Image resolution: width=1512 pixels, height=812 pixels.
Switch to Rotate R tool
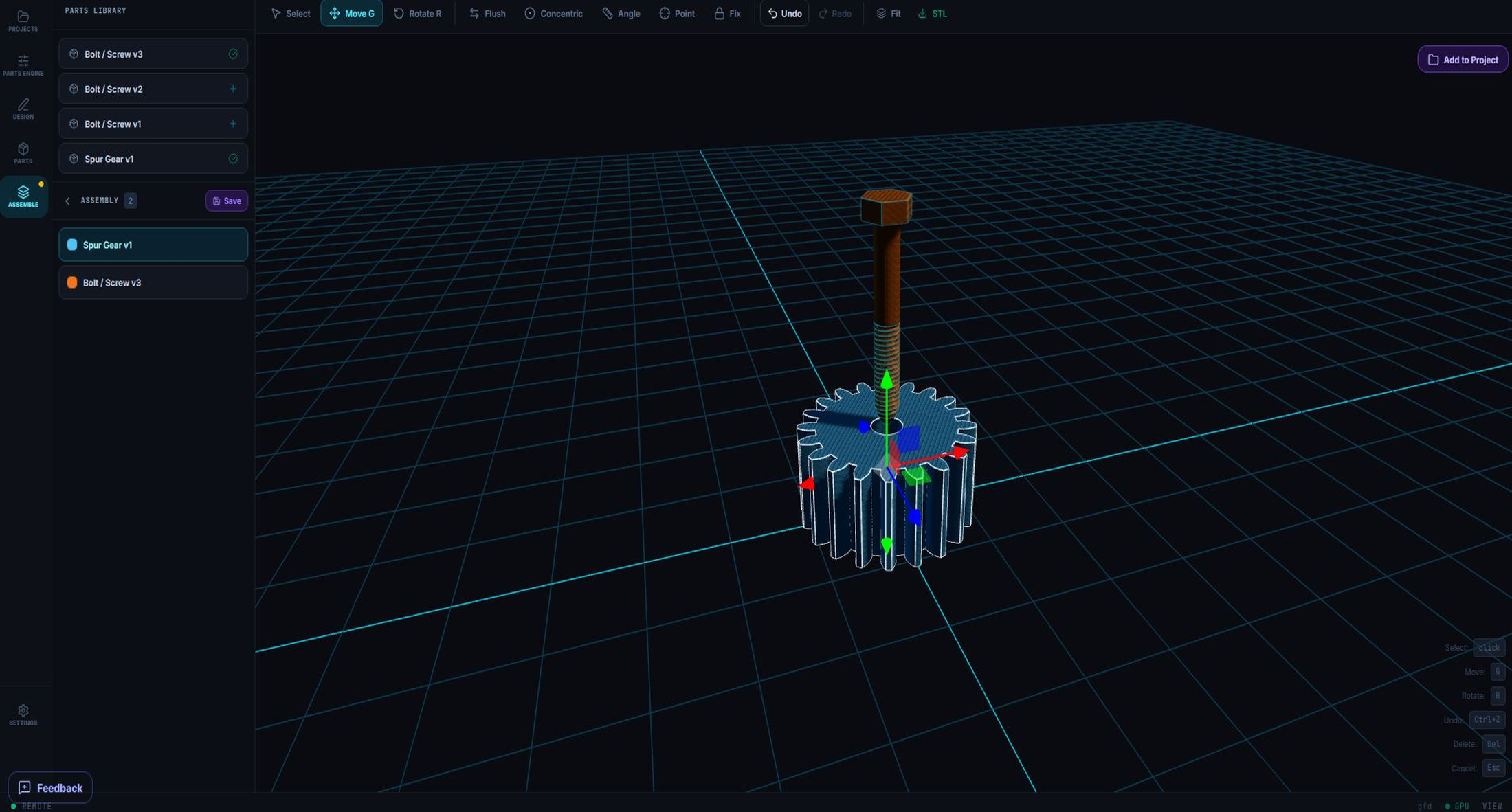[x=418, y=14]
